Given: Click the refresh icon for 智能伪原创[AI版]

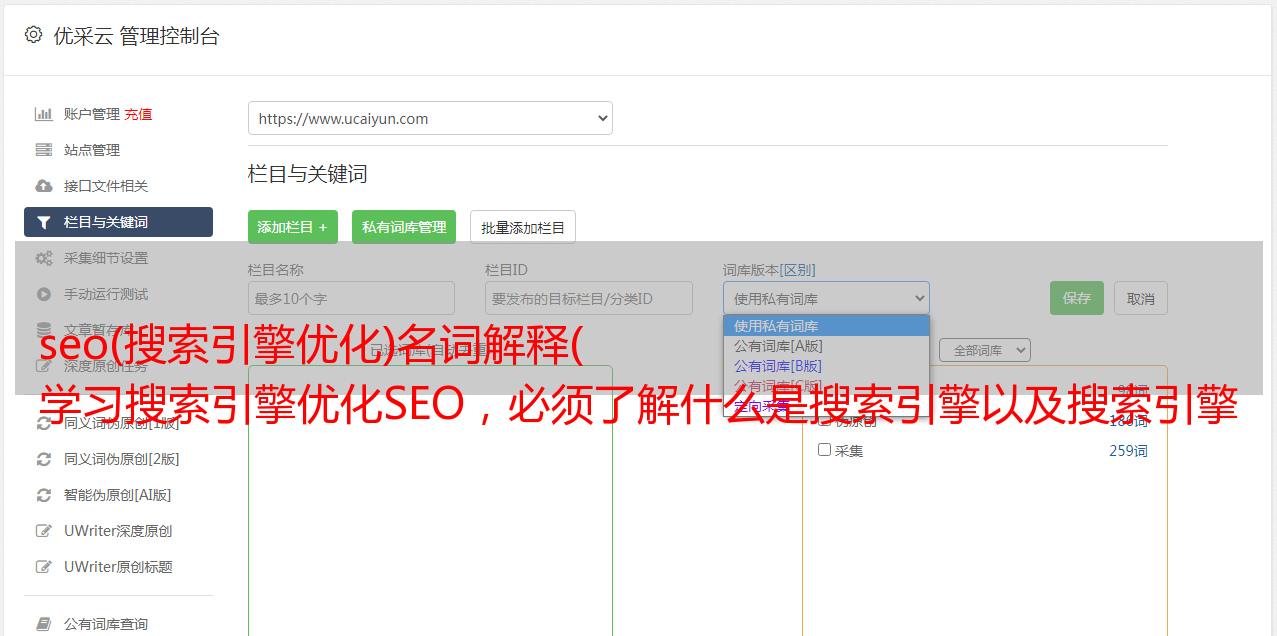Looking at the screenshot, I should point(43,495).
